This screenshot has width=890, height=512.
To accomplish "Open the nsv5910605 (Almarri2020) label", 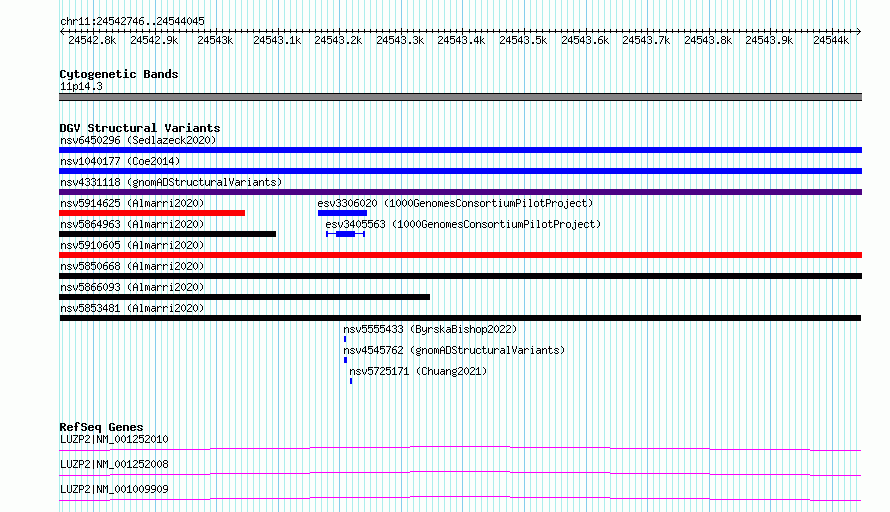I will point(132,245).
